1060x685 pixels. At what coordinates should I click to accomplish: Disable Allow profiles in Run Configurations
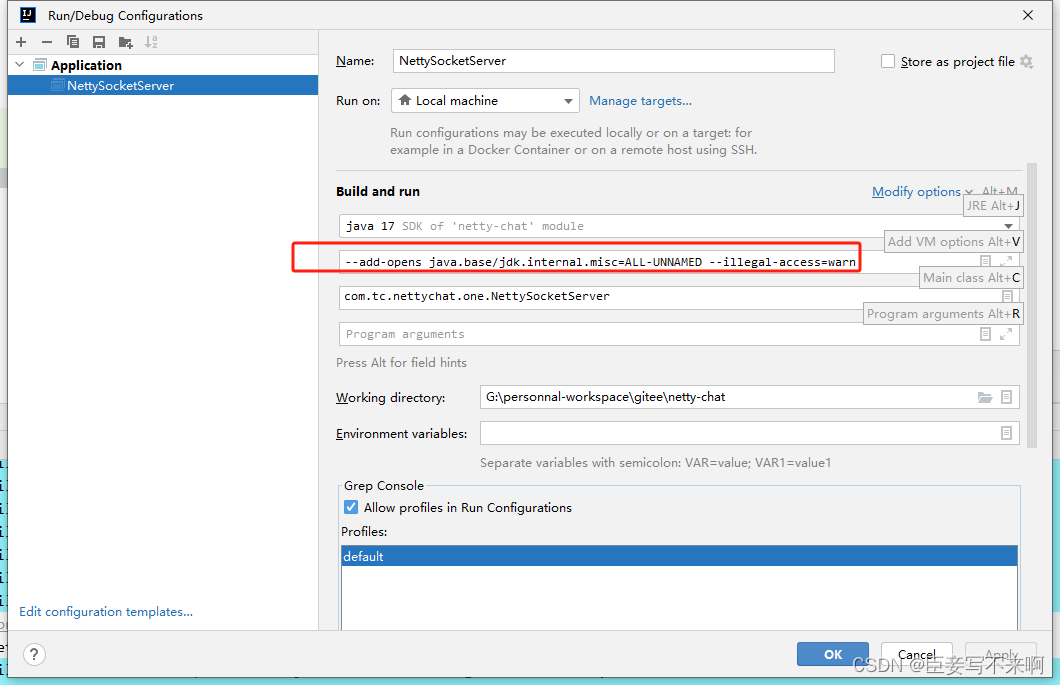pyautogui.click(x=350, y=507)
